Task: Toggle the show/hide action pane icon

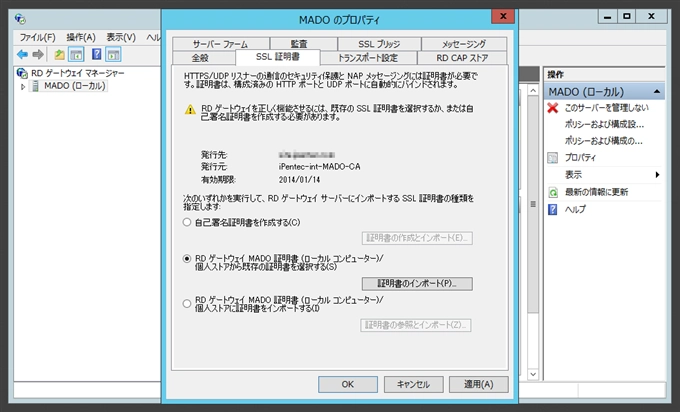Action: (114, 55)
